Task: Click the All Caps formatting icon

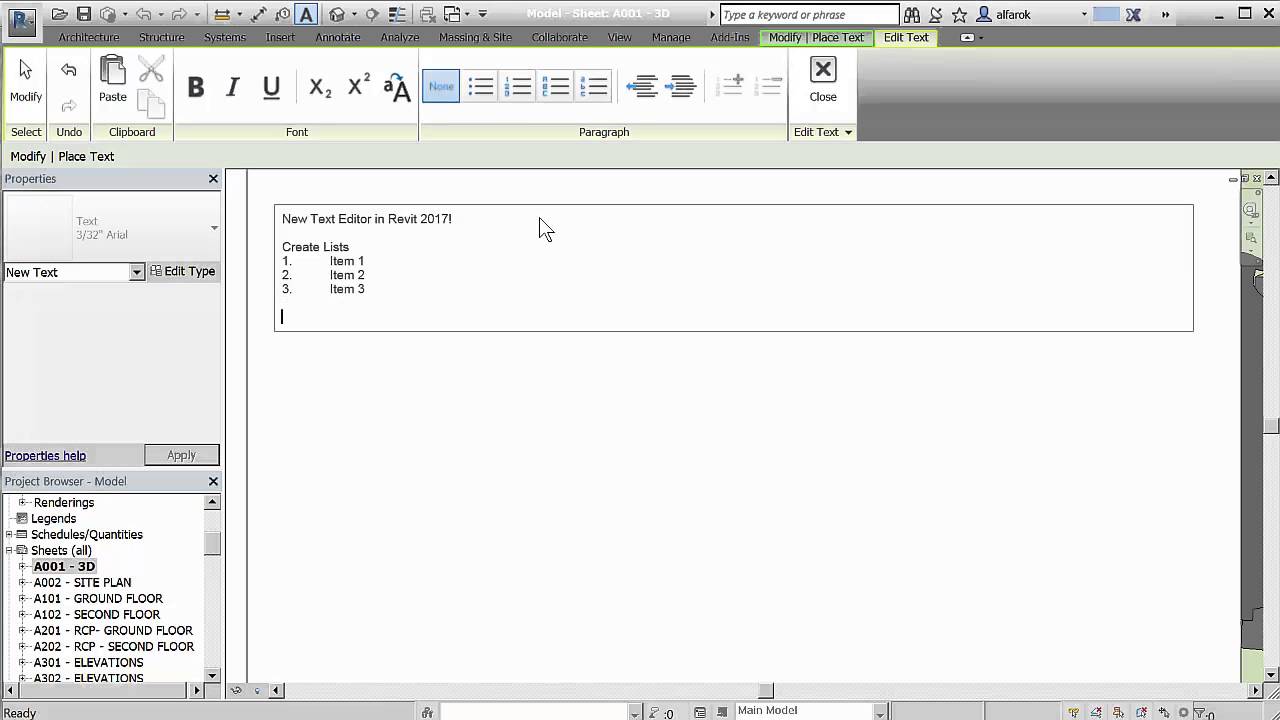Action: 398,87
